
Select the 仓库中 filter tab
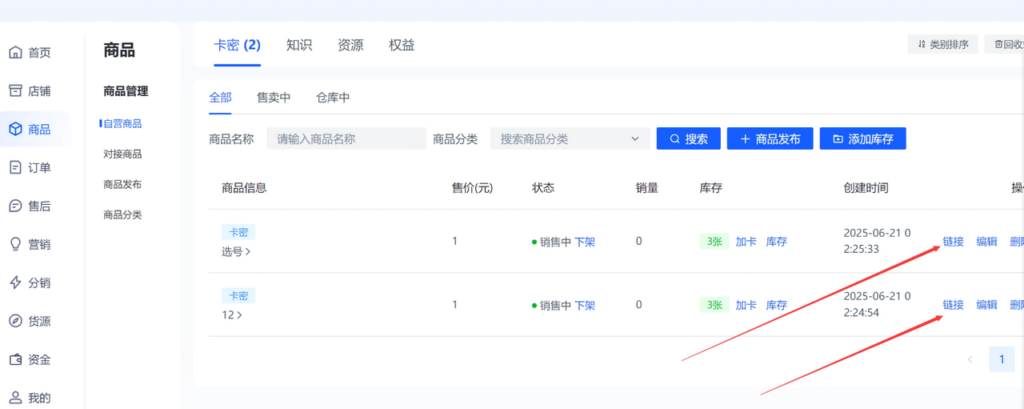click(333, 97)
